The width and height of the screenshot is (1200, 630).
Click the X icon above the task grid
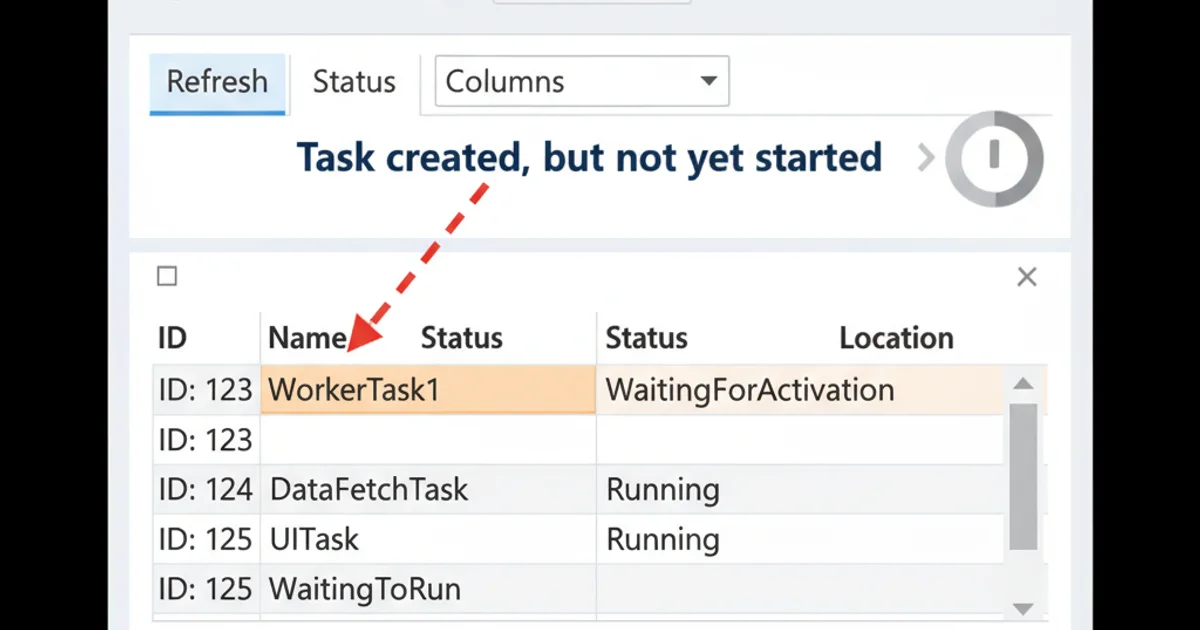(1026, 277)
